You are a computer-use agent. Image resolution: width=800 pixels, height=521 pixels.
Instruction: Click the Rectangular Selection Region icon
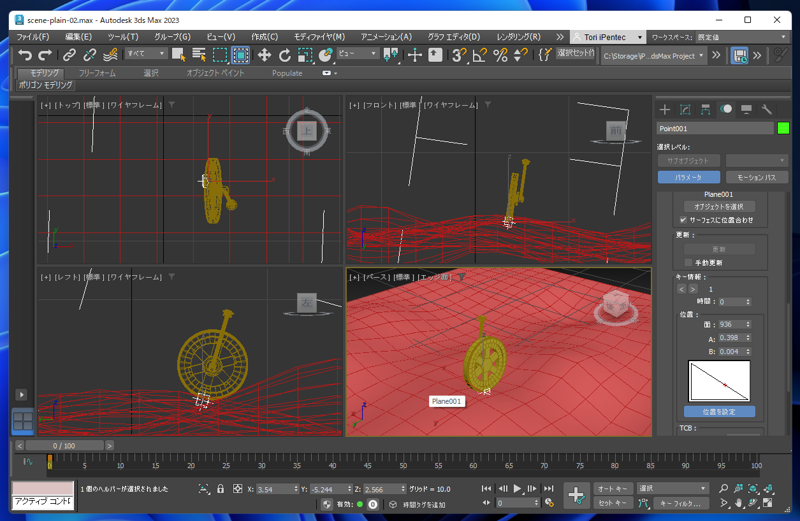coord(220,55)
